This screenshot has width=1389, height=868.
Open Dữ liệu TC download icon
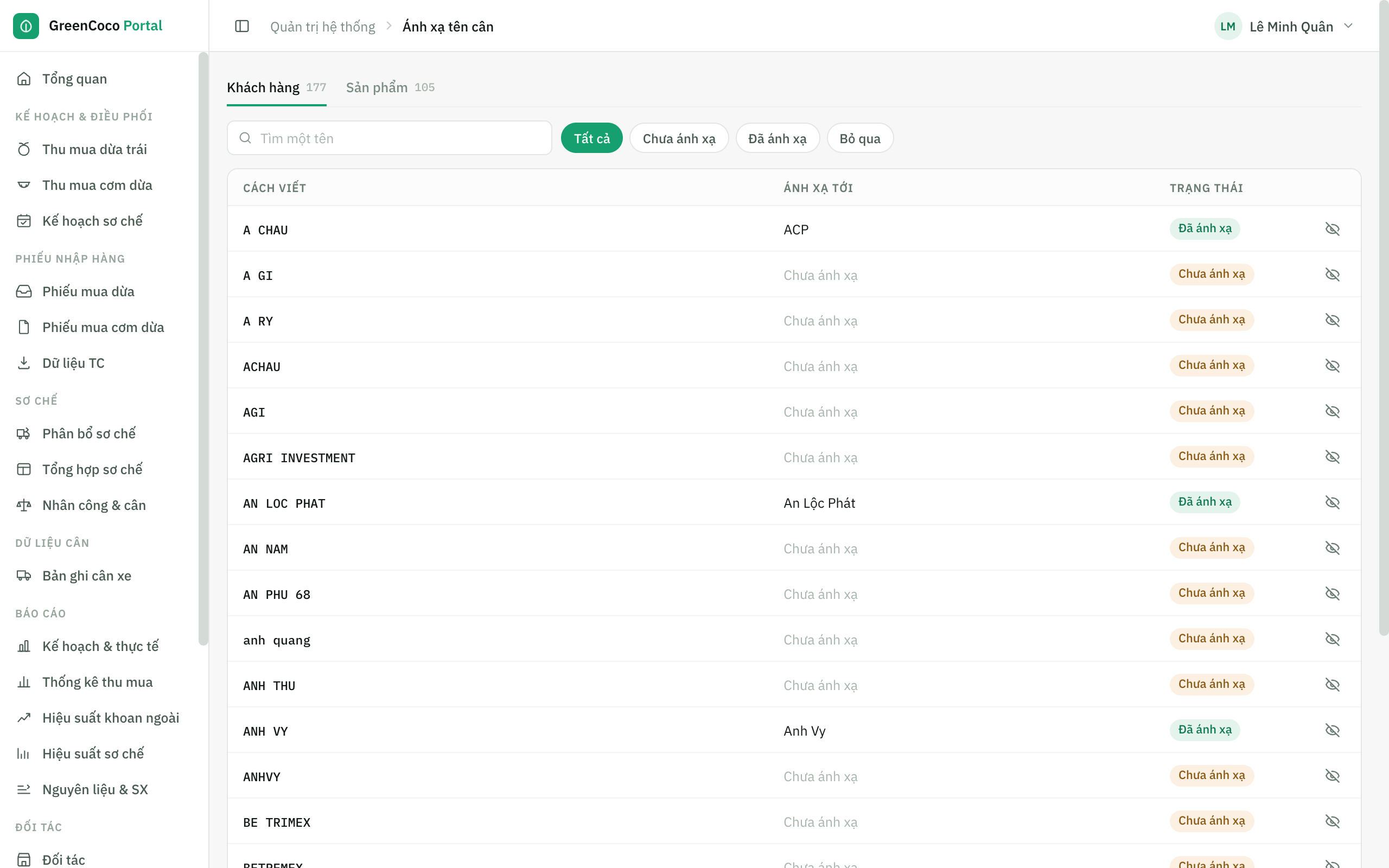pos(23,363)
